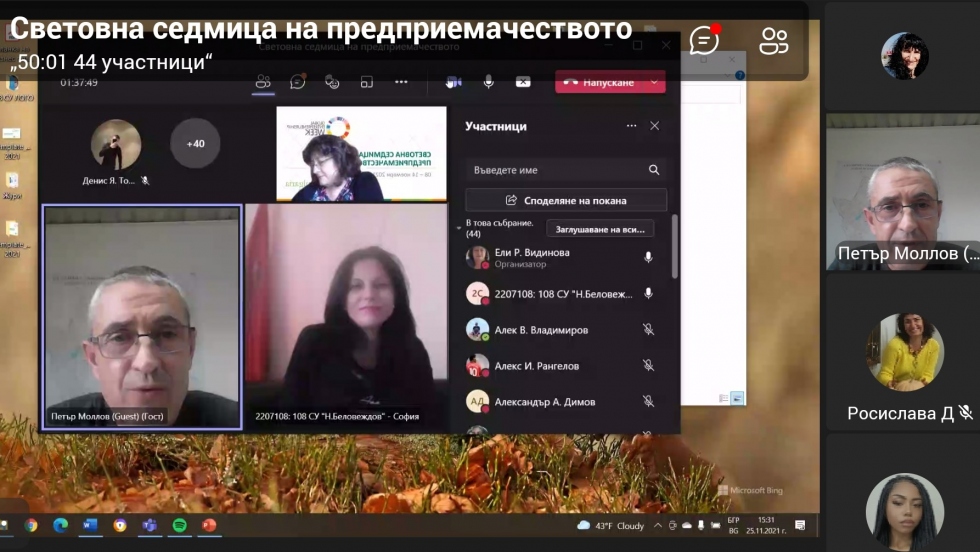
Task: Select participant Александър А. Димов
Action: click(566, 402)
